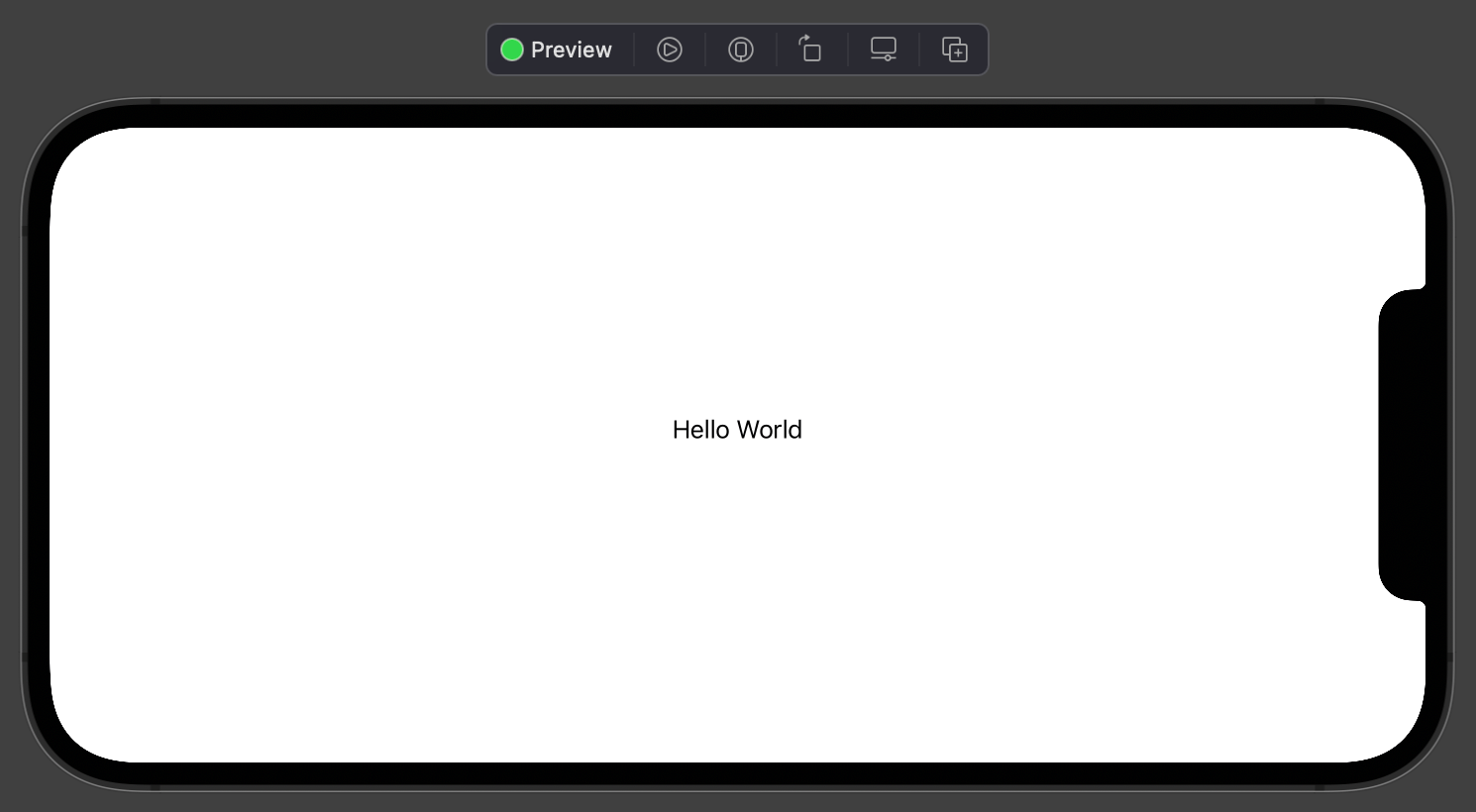Select the Hello World text
Screen dimensions: 1476x812
[x=737, y=430]
